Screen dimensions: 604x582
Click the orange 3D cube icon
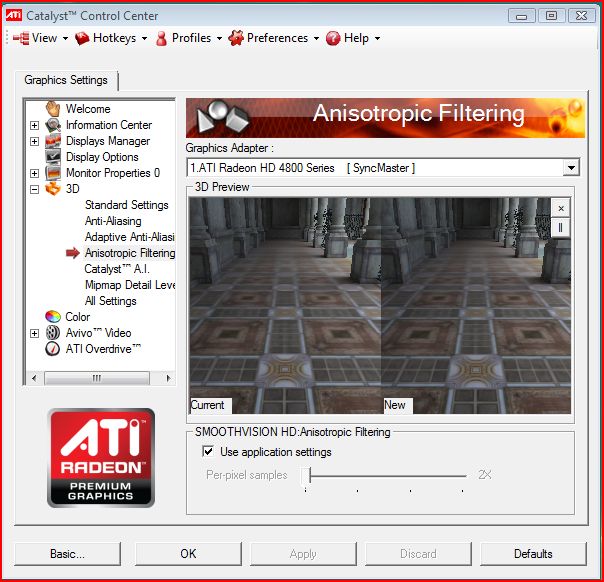point(53,189)
